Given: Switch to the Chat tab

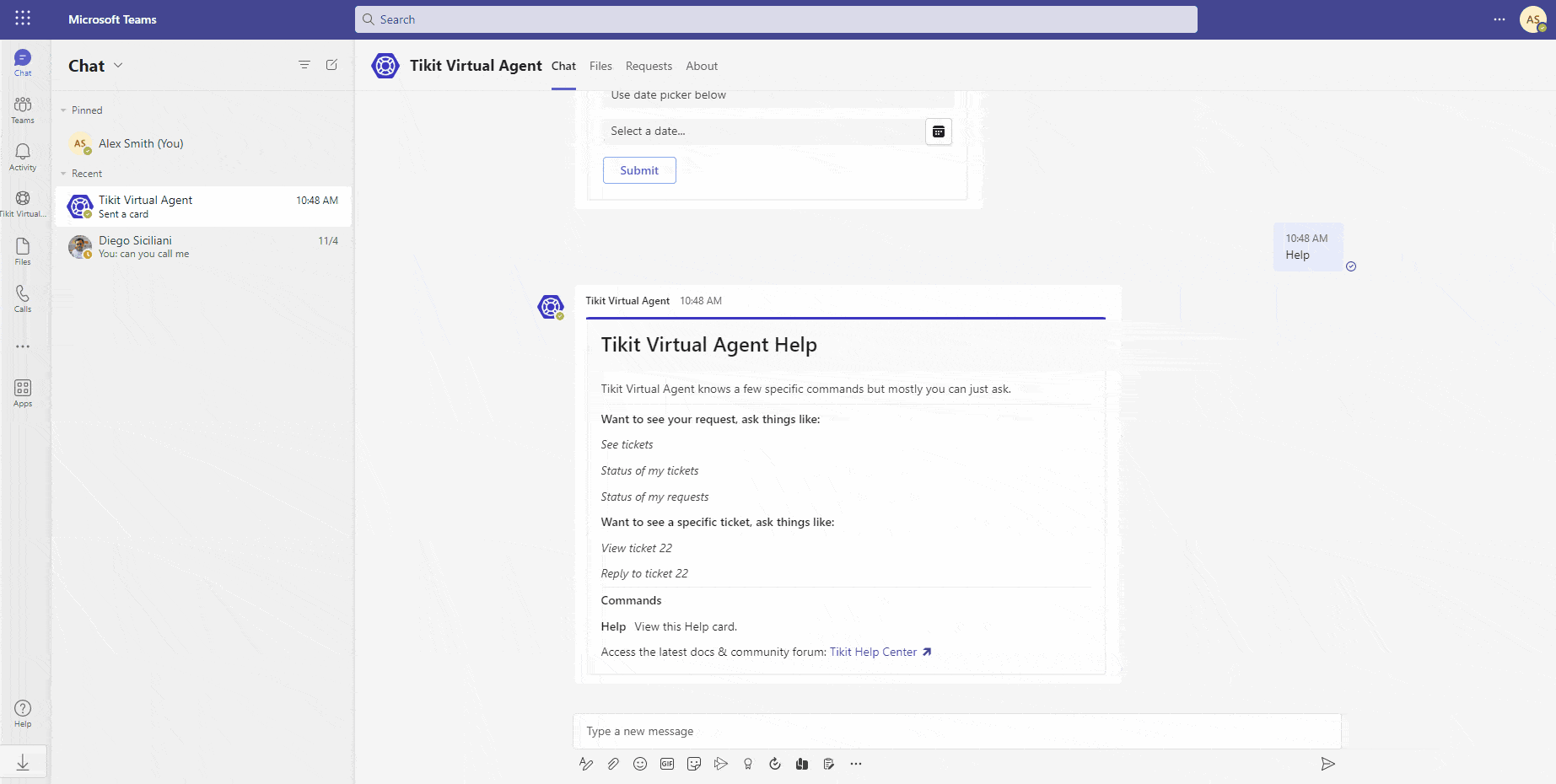Looking at the screenshot, I should [563, 66].
